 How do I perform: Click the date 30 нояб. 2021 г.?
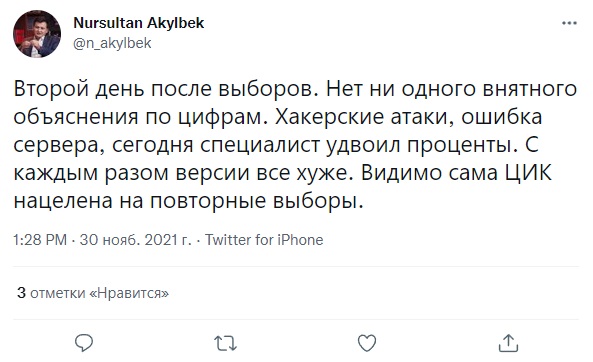136,240
